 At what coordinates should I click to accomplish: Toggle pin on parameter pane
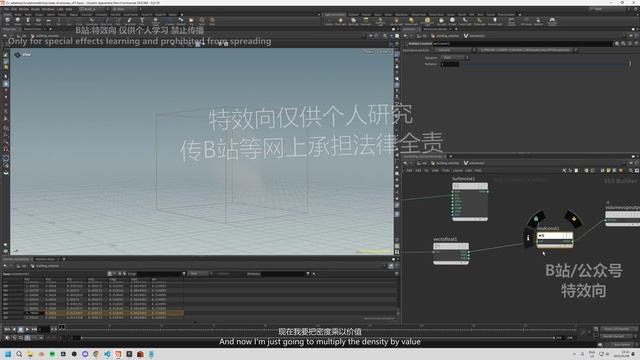(x=631, y=36)
